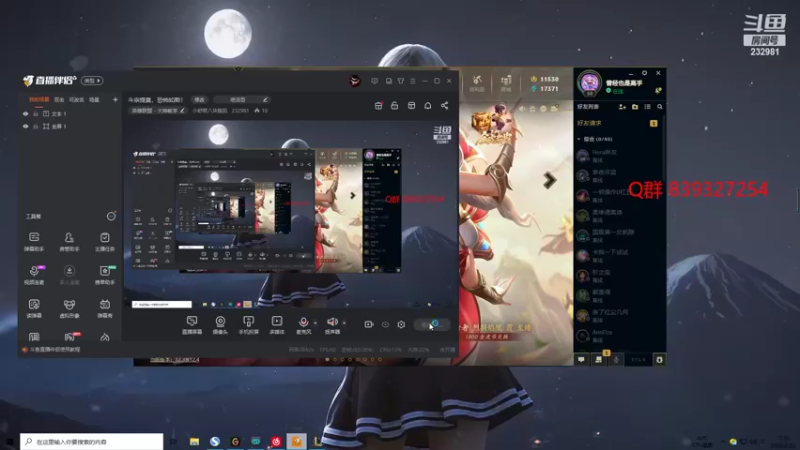Image resolution: width=800 pixels, height=450 pixels.
Task: Expand microphone options arrow
Action: 315,322
